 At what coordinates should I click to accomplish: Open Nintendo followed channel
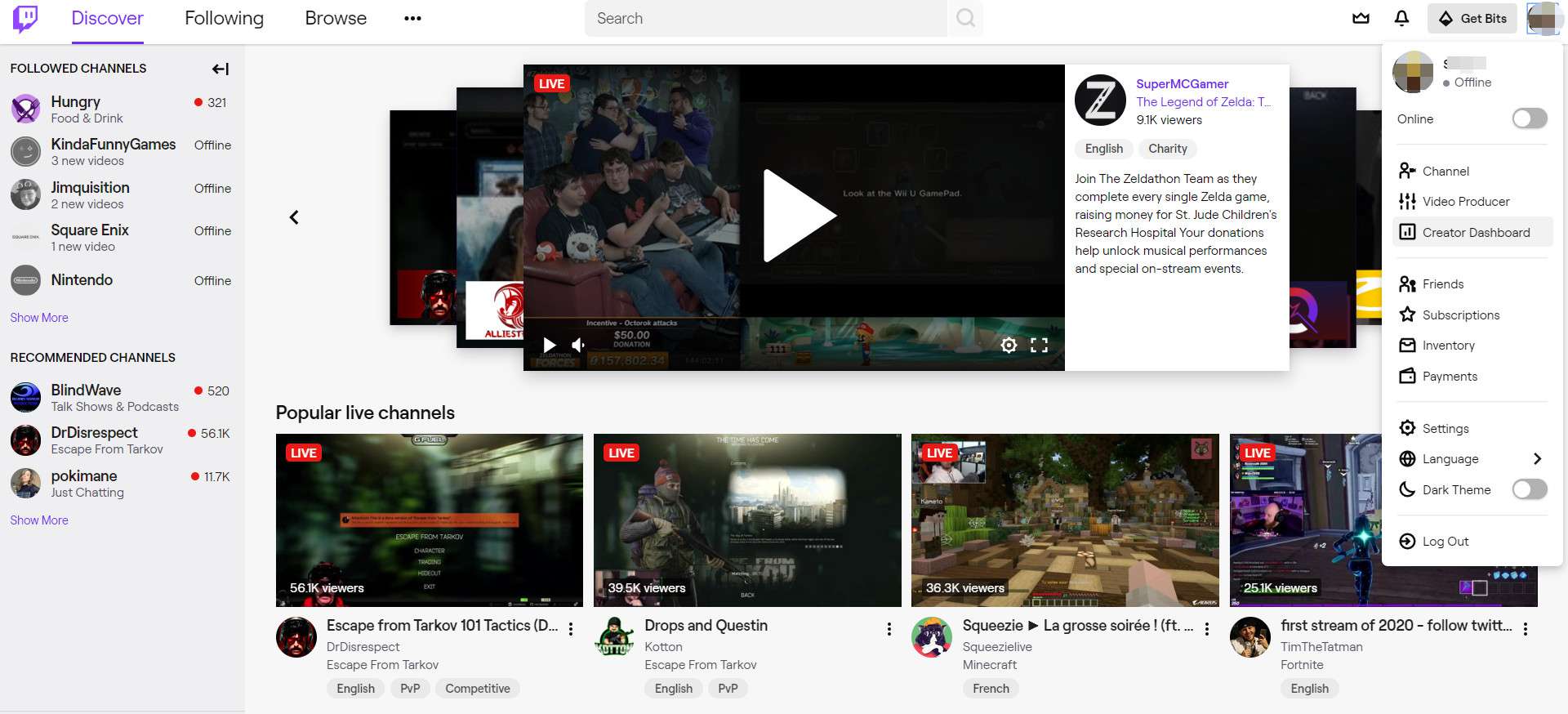tap(121, 280)
